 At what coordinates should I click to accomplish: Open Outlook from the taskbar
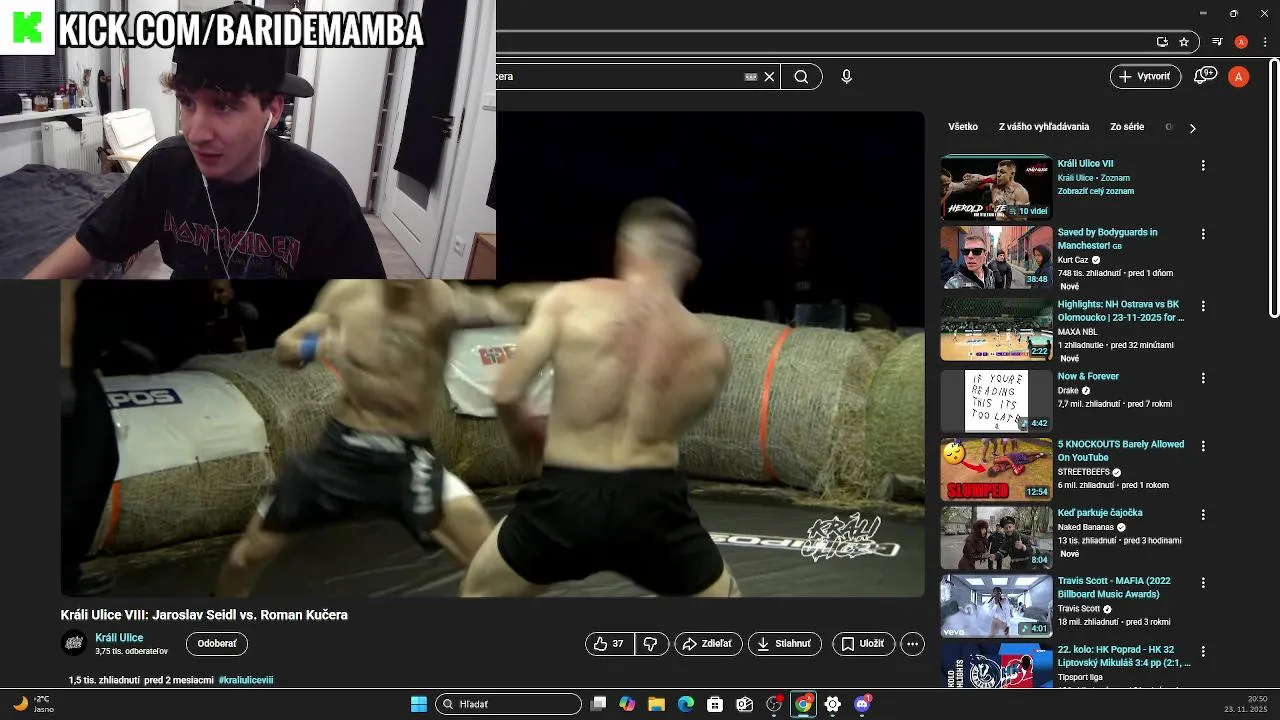coord(744,704)
